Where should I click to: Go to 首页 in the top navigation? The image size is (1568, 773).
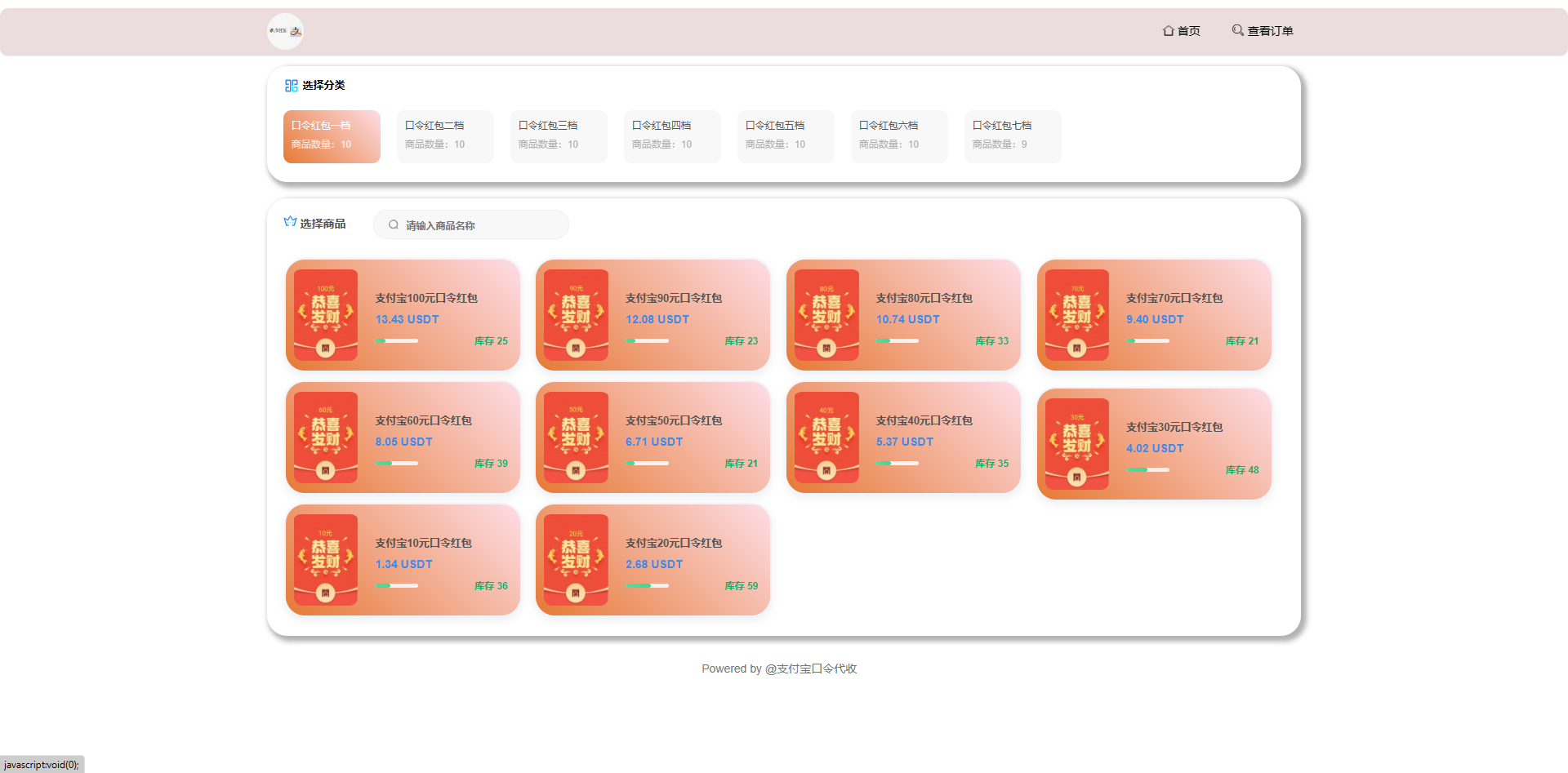[1182, 31]
